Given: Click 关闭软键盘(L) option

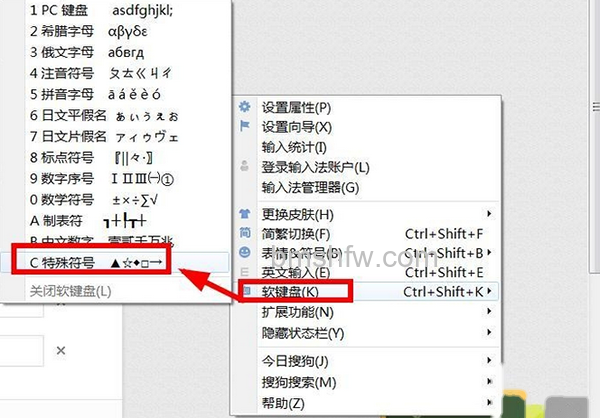Looking at the screenshot, I should (70, 292).
